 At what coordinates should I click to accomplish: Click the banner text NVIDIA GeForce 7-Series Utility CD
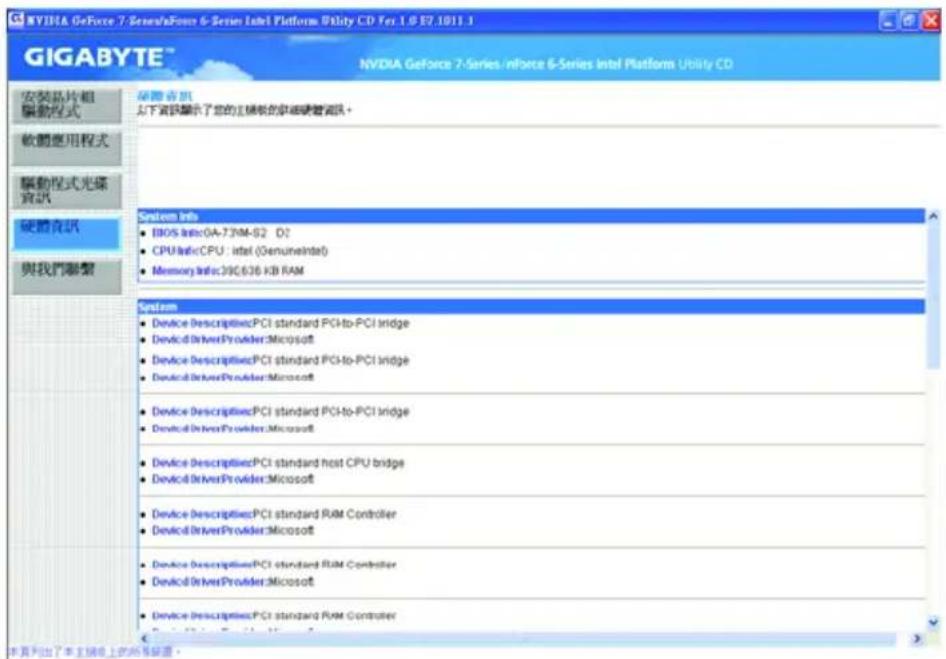pyautogui.click(x=546, y=64)
